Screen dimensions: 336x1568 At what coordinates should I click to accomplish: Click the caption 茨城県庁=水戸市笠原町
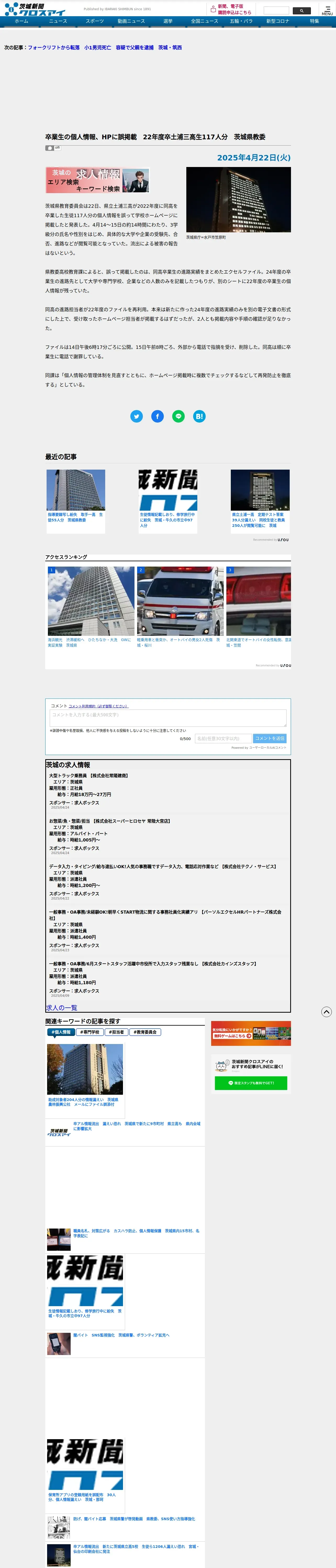click(x=206, y=237)
